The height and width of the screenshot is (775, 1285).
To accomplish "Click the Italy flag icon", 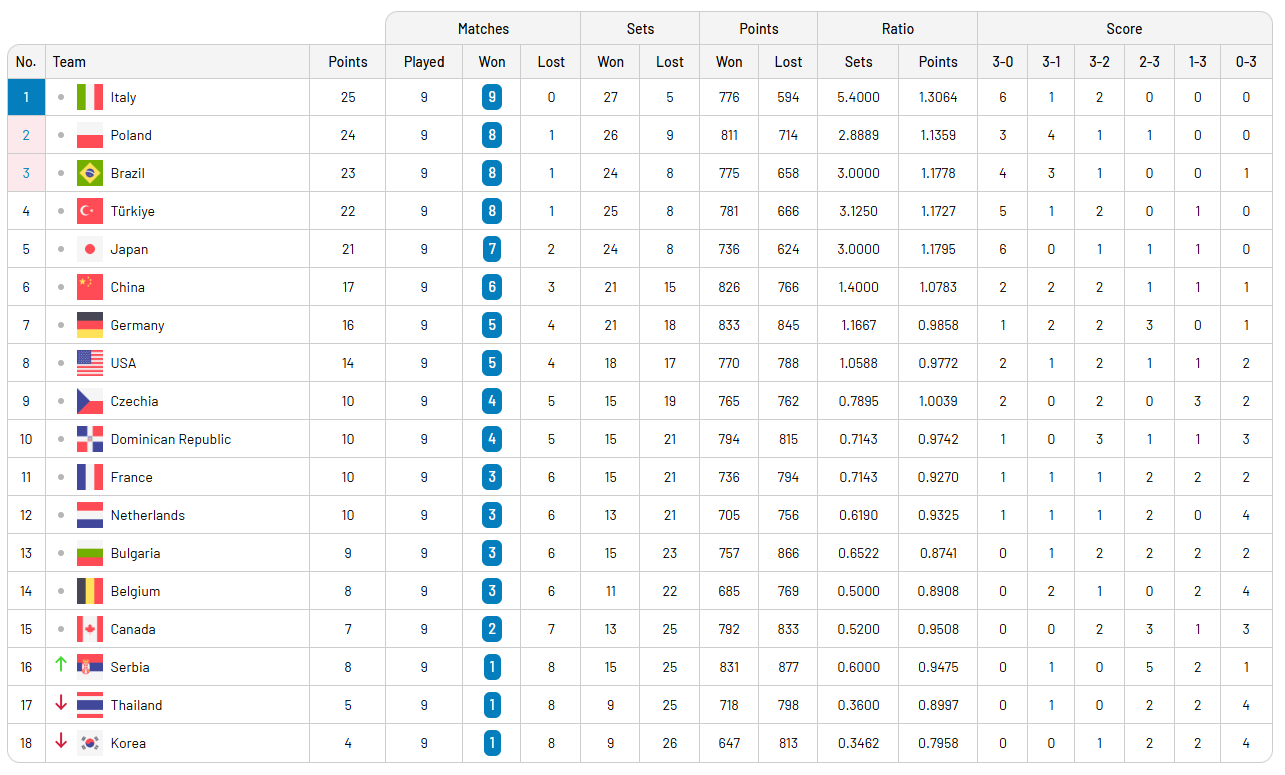I will (90, 97).
